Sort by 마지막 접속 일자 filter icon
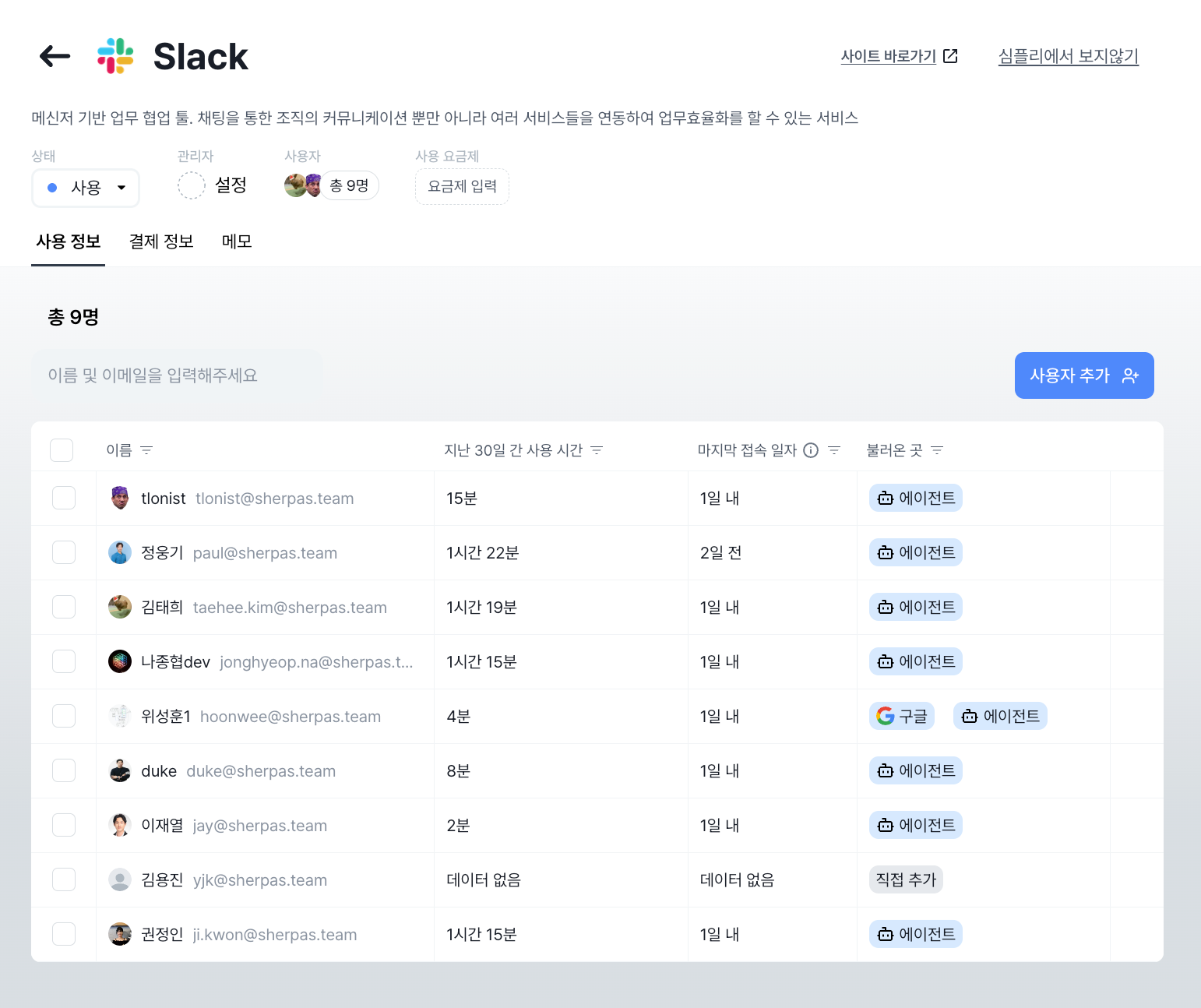This screenshot has width=1201, height=1008. pyautogui.click(x=834, y=450)
